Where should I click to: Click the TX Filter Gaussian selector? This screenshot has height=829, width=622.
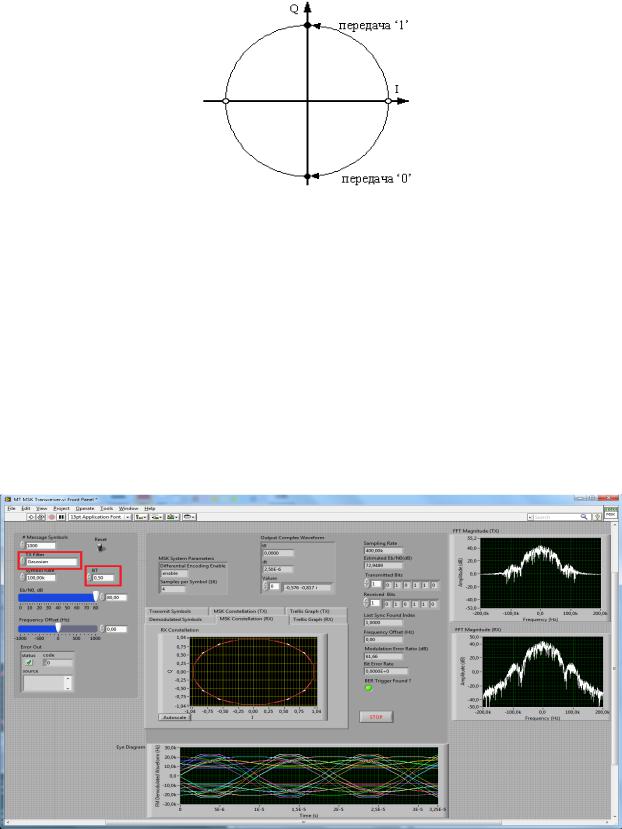point(52,561)
